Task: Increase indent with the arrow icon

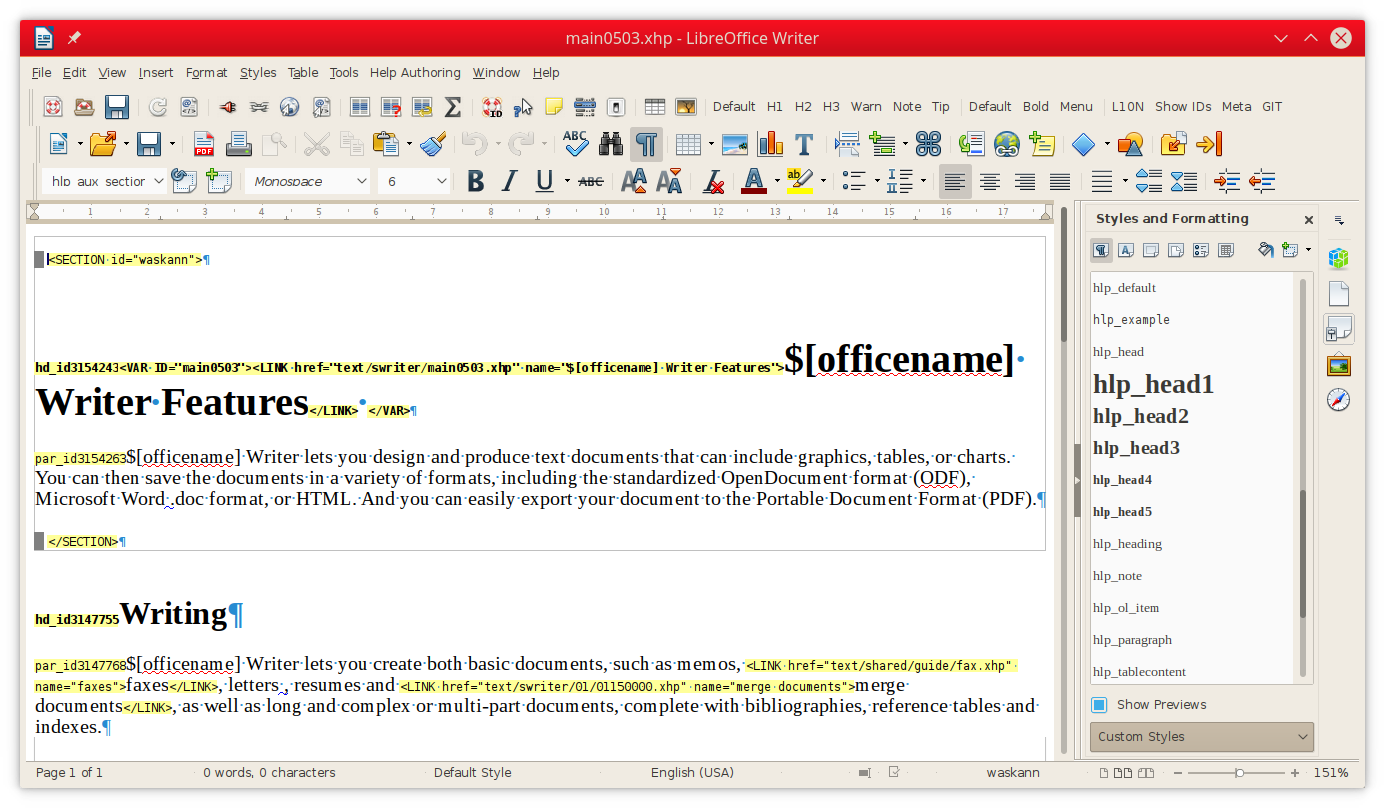Action: click(1227, 181)
